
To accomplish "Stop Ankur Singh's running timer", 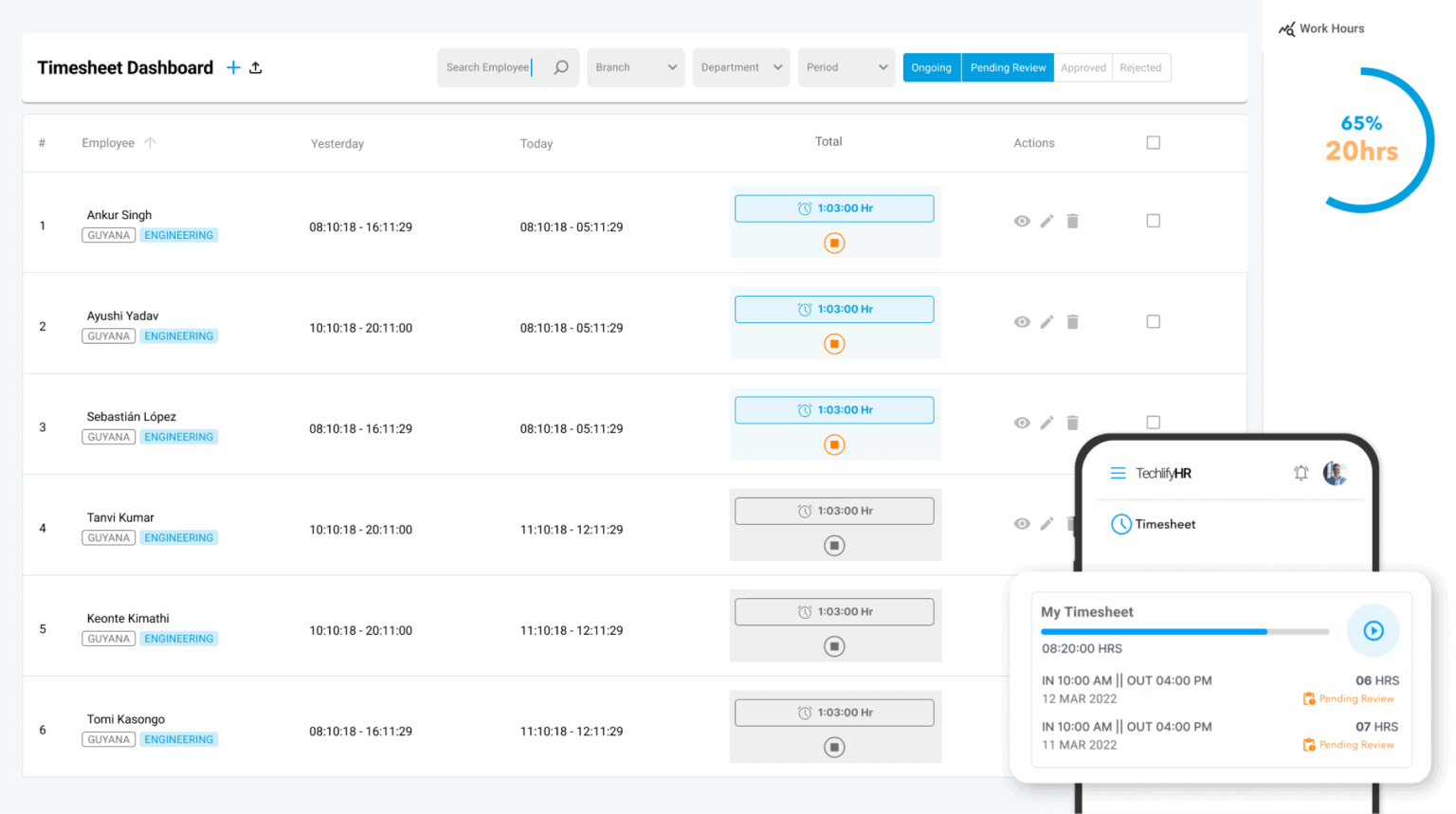I will coord(833,243).
